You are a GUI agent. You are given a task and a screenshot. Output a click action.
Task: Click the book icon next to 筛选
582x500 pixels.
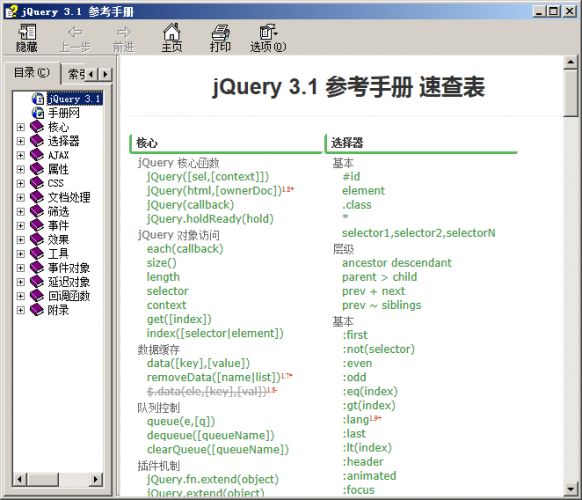click(x=37, y=212)
